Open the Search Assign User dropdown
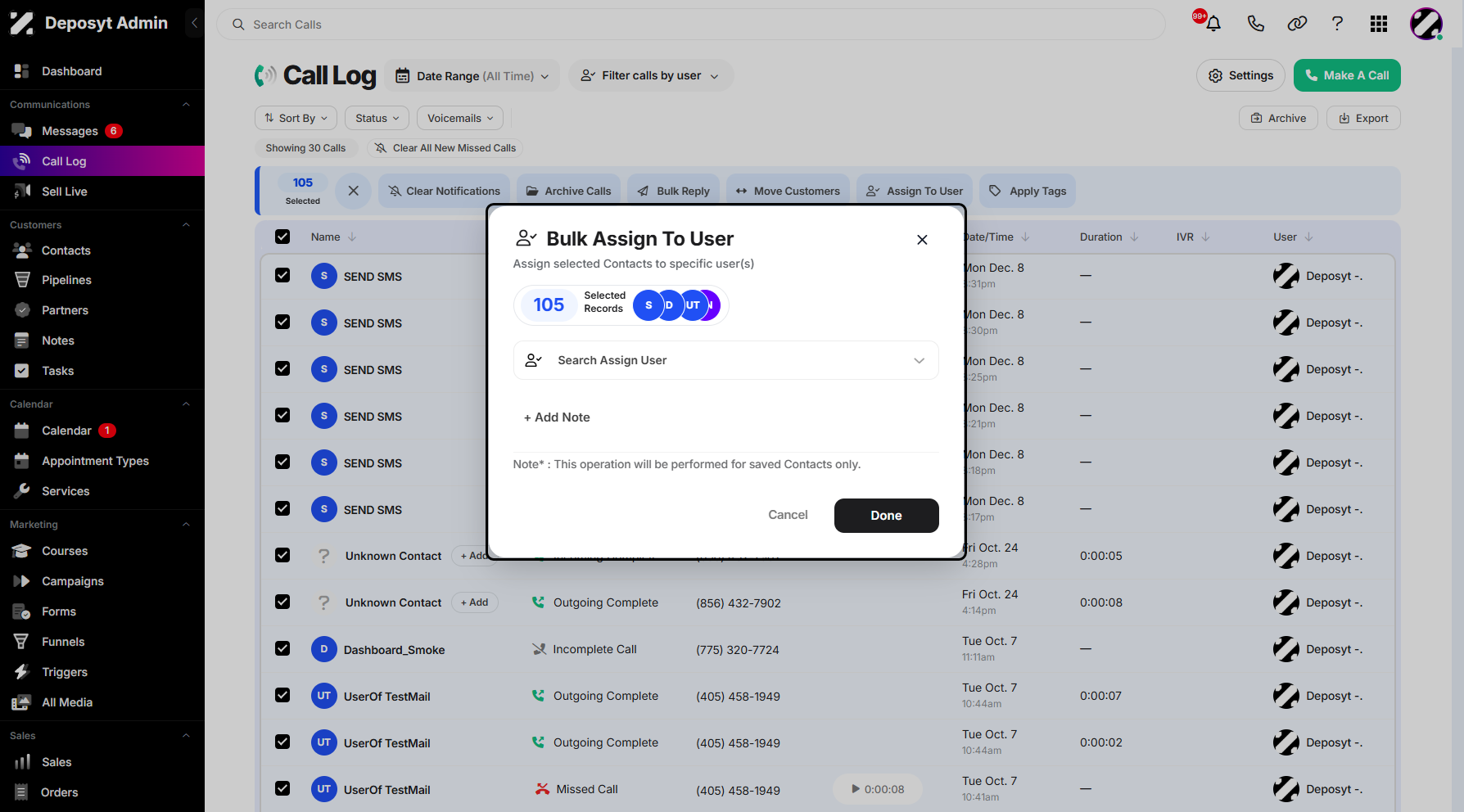 [x=725, y=360]
